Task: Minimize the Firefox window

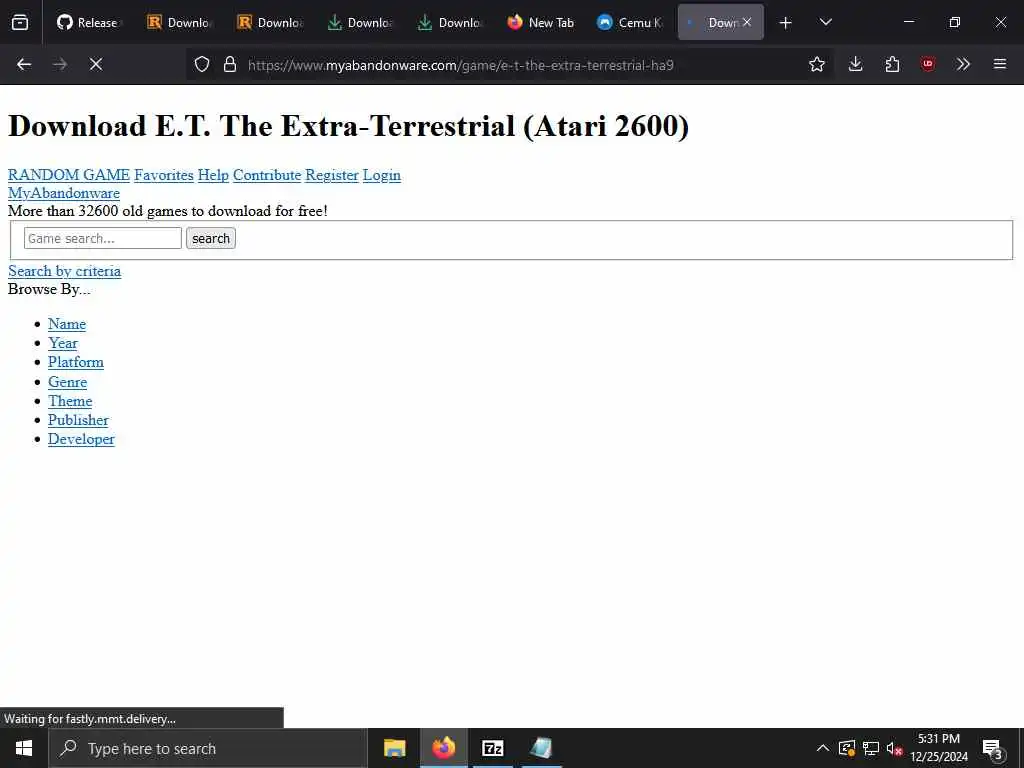Action: point(908,22)
